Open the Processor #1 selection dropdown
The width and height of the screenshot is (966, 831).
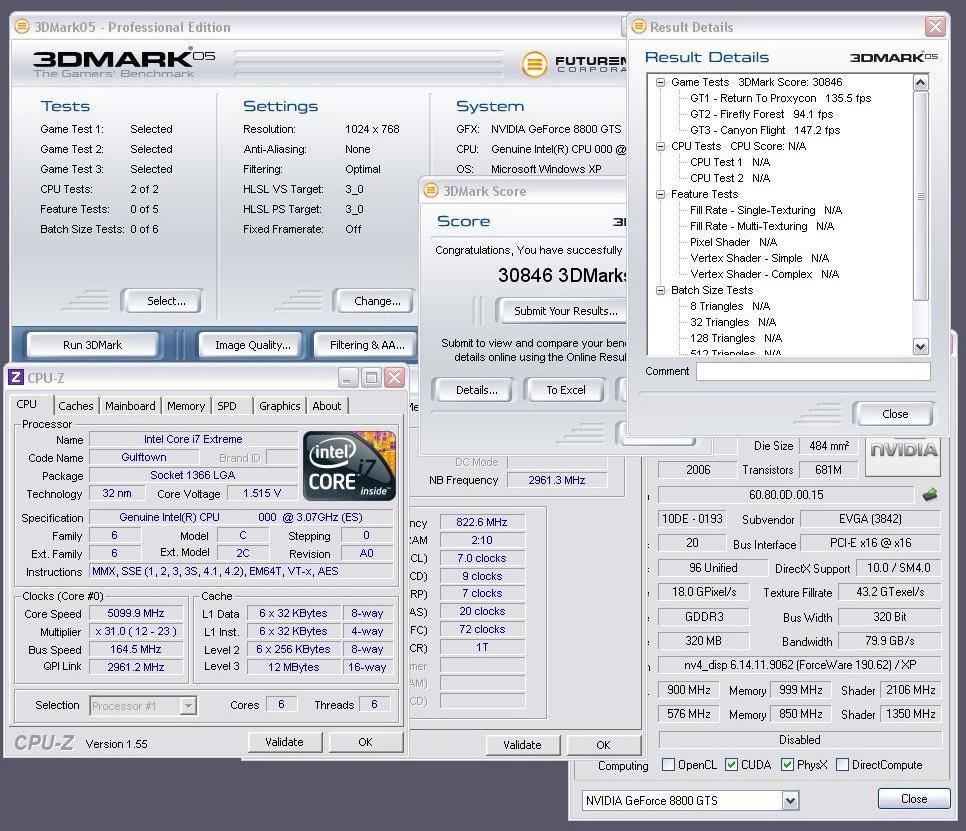click(189, 705)
